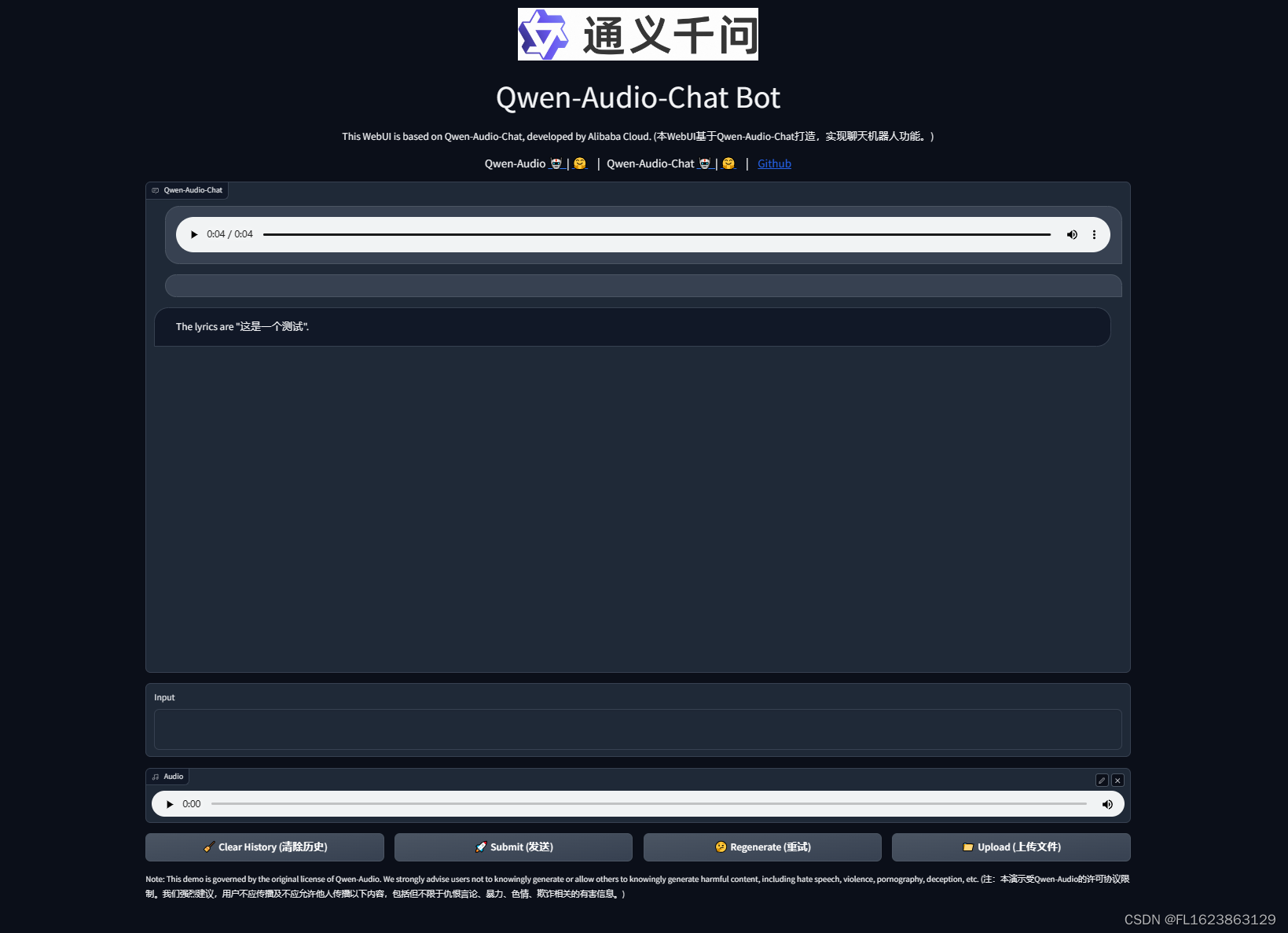
Task: Click the bot reply about the lyrics
Action: pos(633,327)
